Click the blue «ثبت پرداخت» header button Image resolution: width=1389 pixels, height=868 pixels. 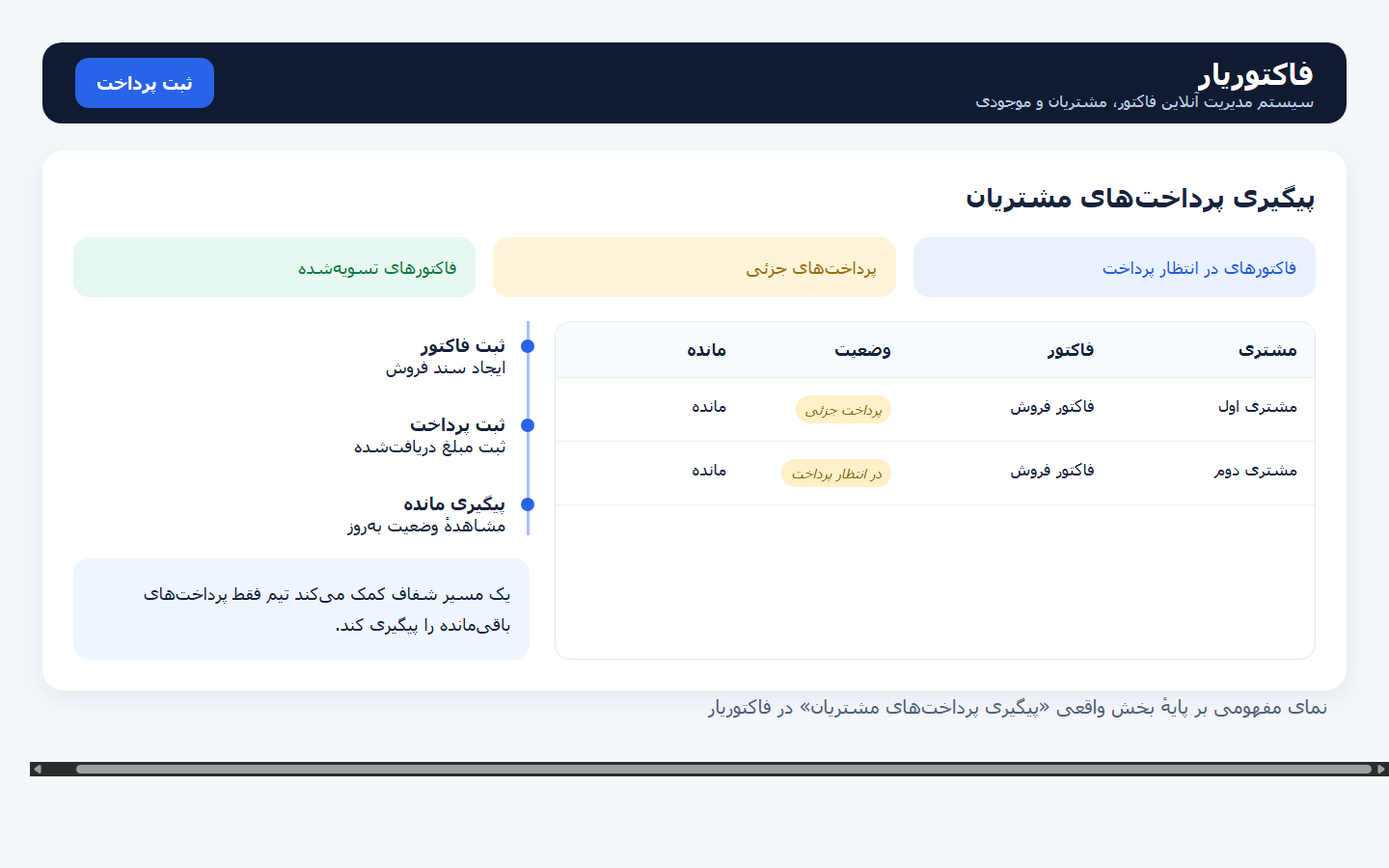click(x=145, y=83)
